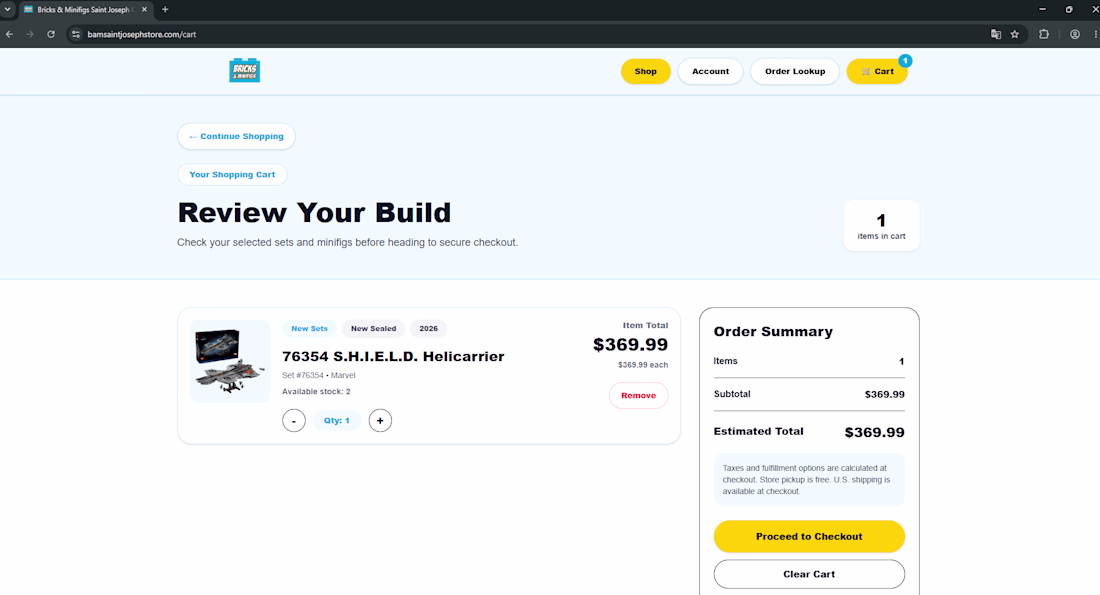This screenshot has width=1100, height=595.
Task: Go back in browser history
Action: coord(9,34)
